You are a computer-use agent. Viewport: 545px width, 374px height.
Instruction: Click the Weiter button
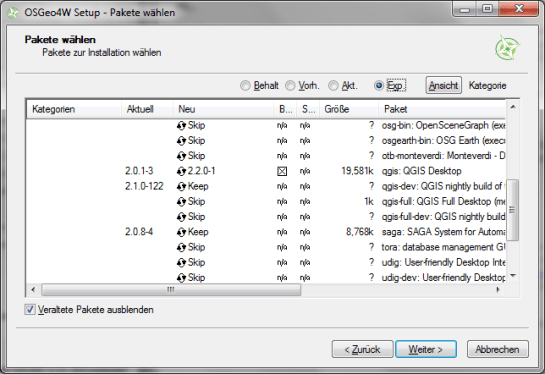tap(426, 349)
